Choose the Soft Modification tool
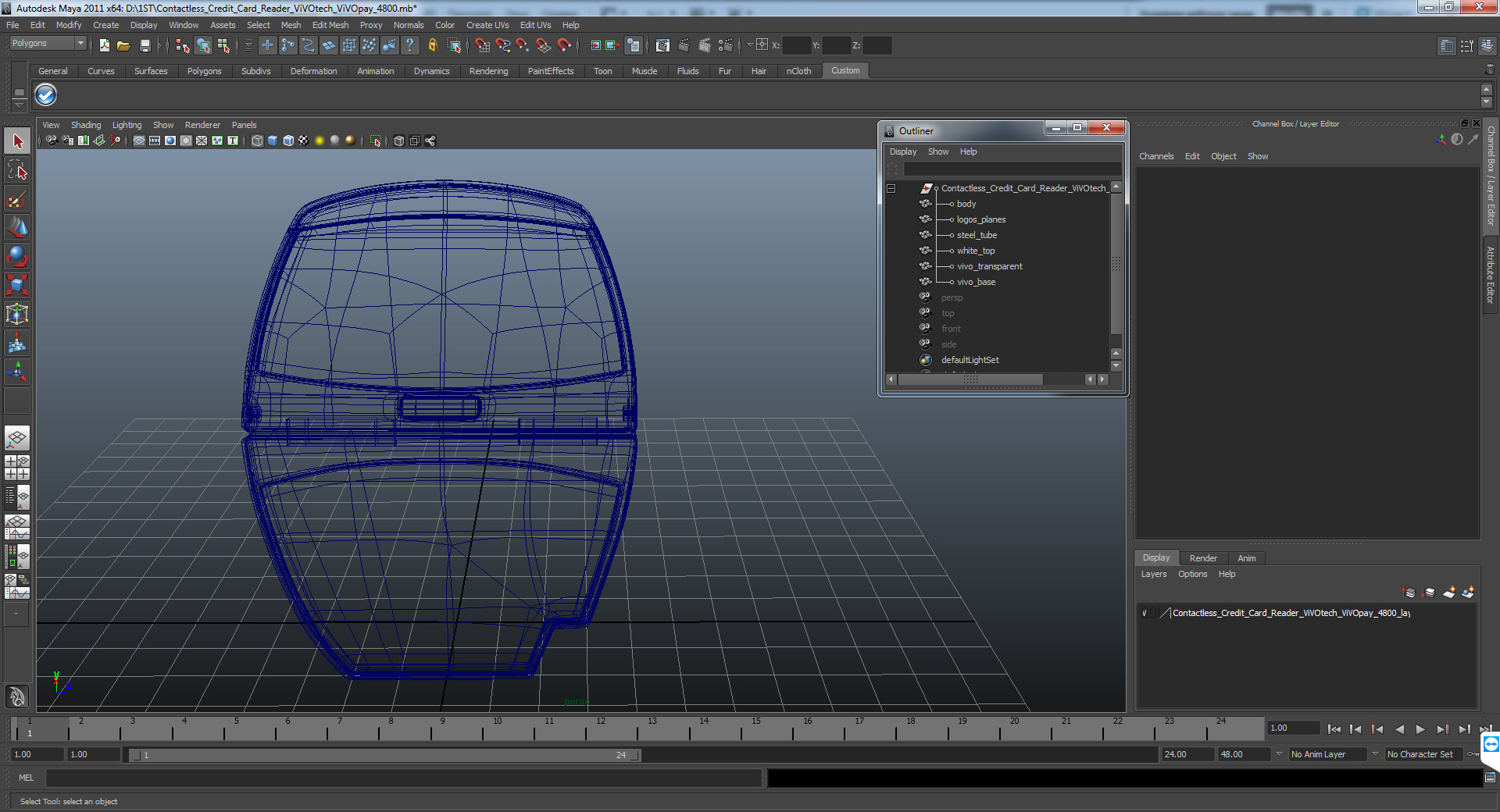Screen dimensions: 1500x812 [x=17, y=343]
